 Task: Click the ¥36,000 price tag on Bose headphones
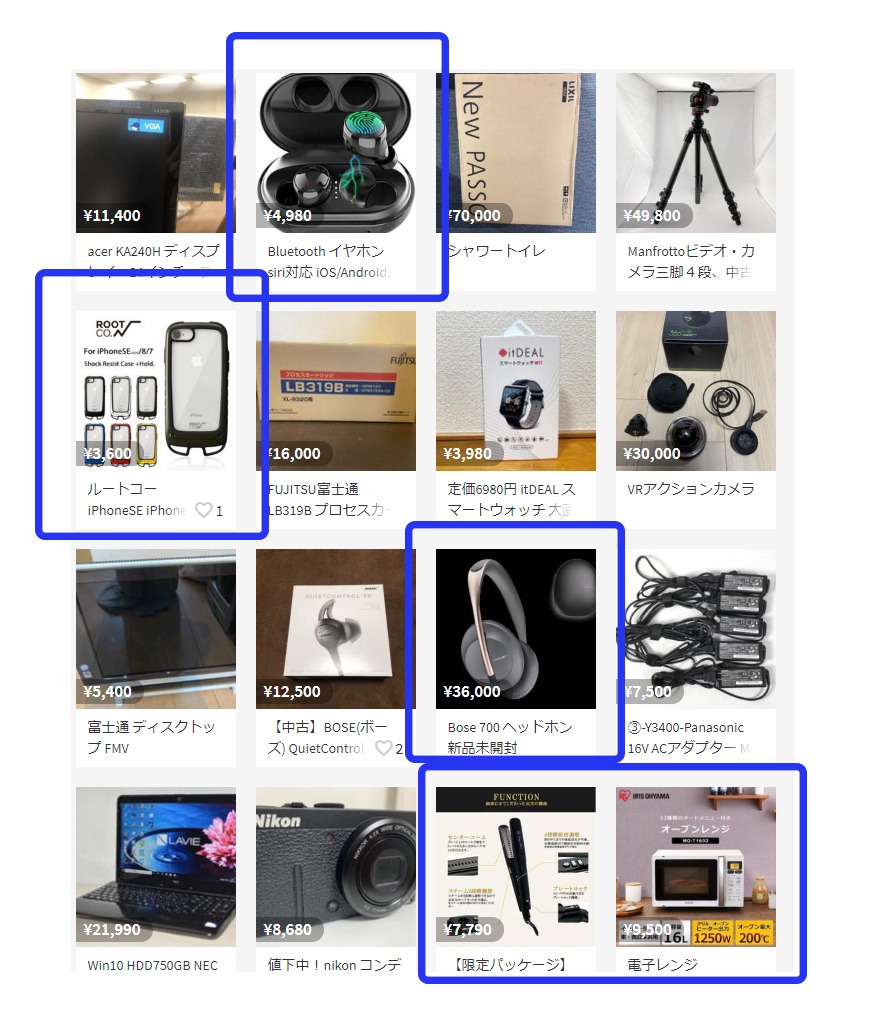(x=472, y=691)
